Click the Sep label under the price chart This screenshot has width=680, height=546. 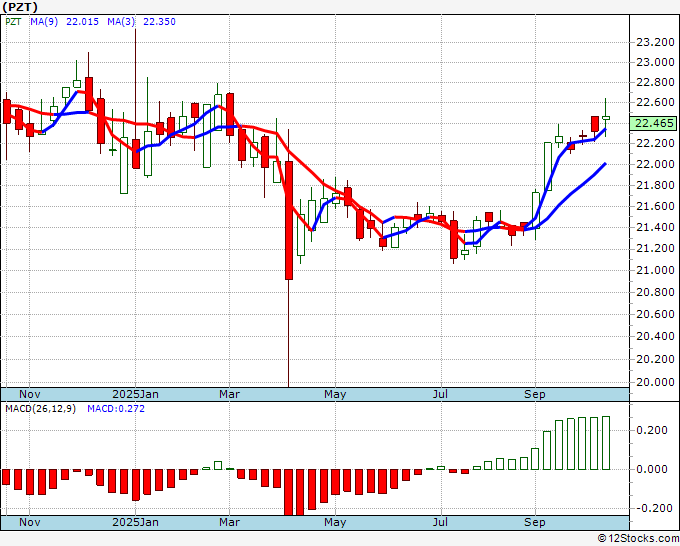point(536,394)
